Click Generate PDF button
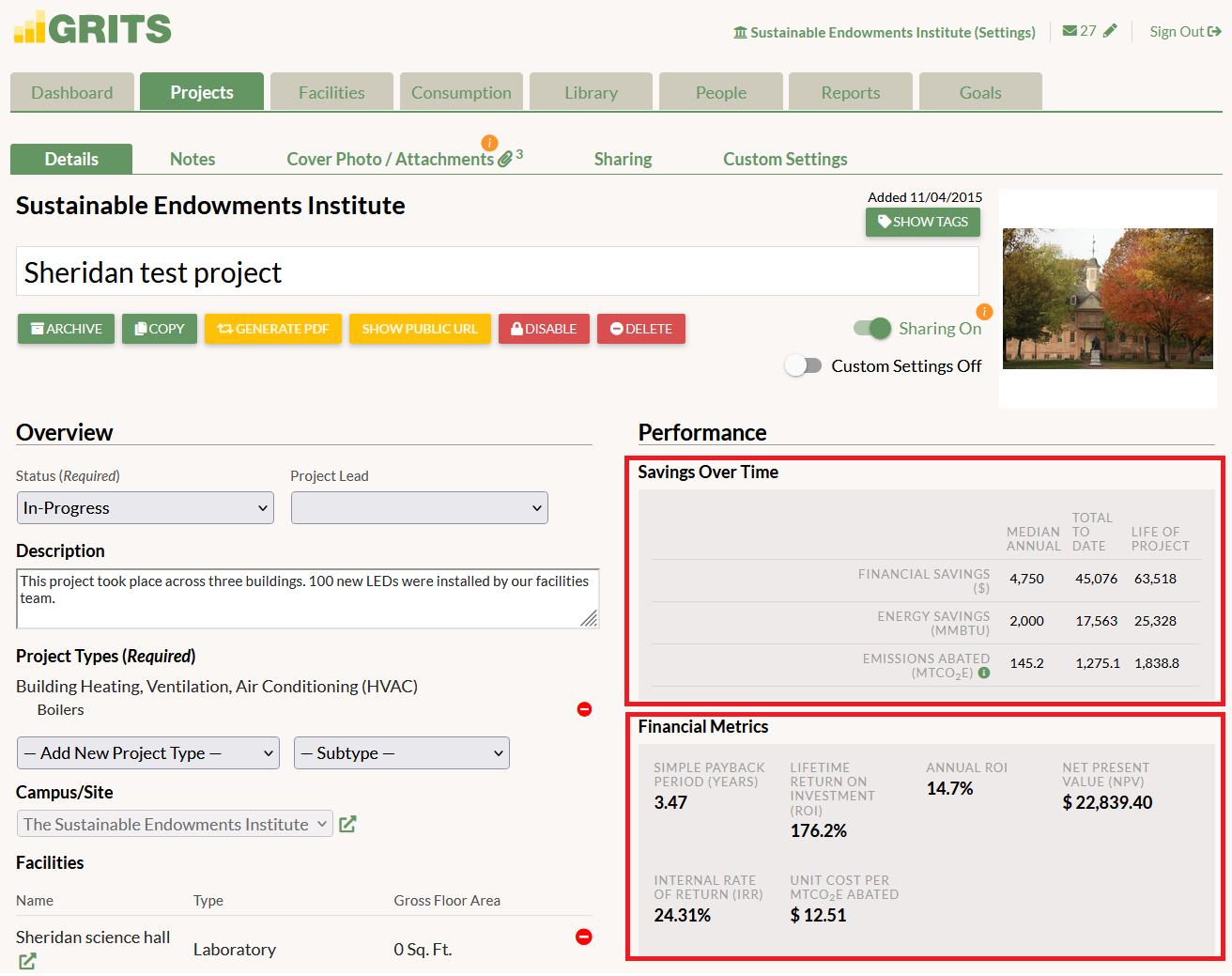The width and height of the screenshot is (1232, 976). pyautogui.click(x=273, y=329)
